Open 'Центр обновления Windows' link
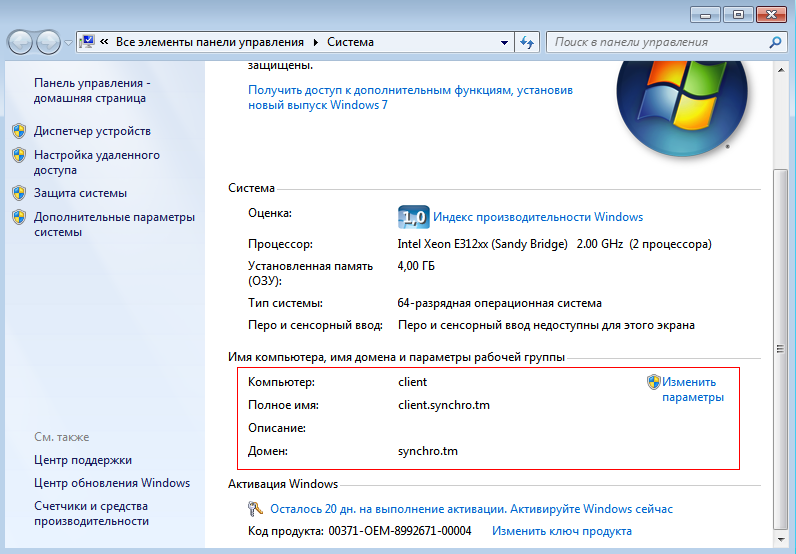Viewport: 796px width, 554px height. click(x=112, y=483)
